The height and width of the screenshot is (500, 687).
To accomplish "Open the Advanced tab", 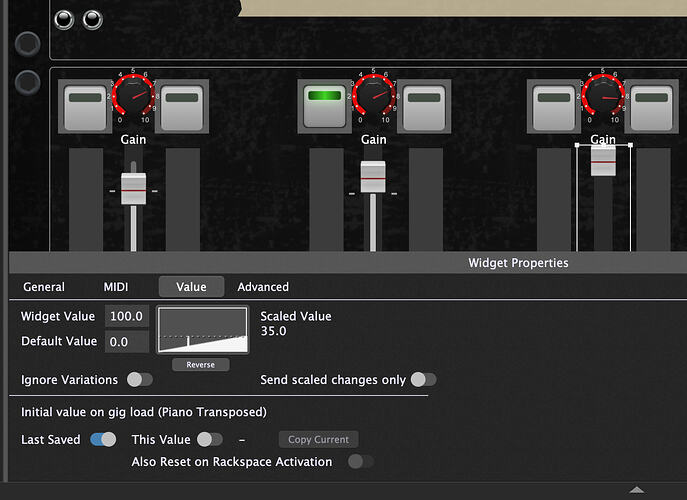I will 263,287.
